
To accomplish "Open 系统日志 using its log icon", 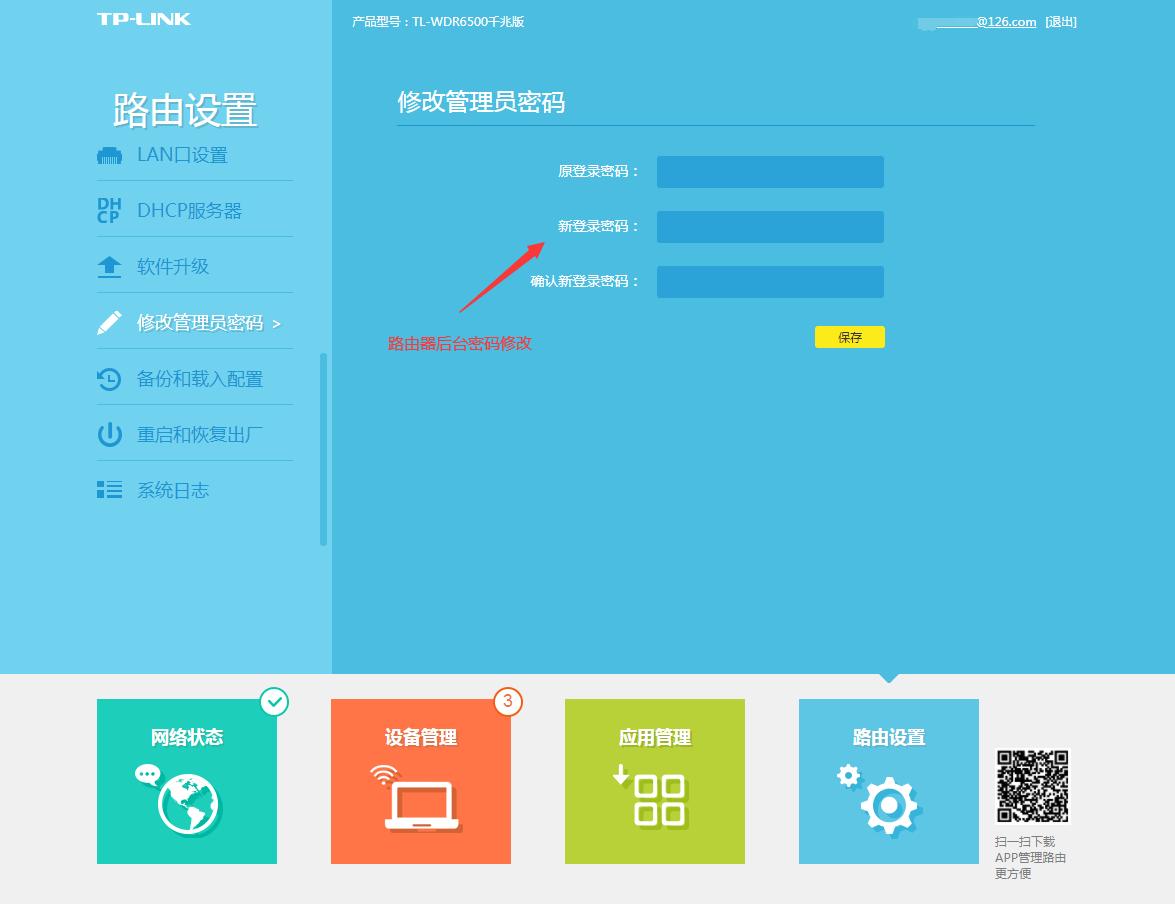I will (109, 490).
